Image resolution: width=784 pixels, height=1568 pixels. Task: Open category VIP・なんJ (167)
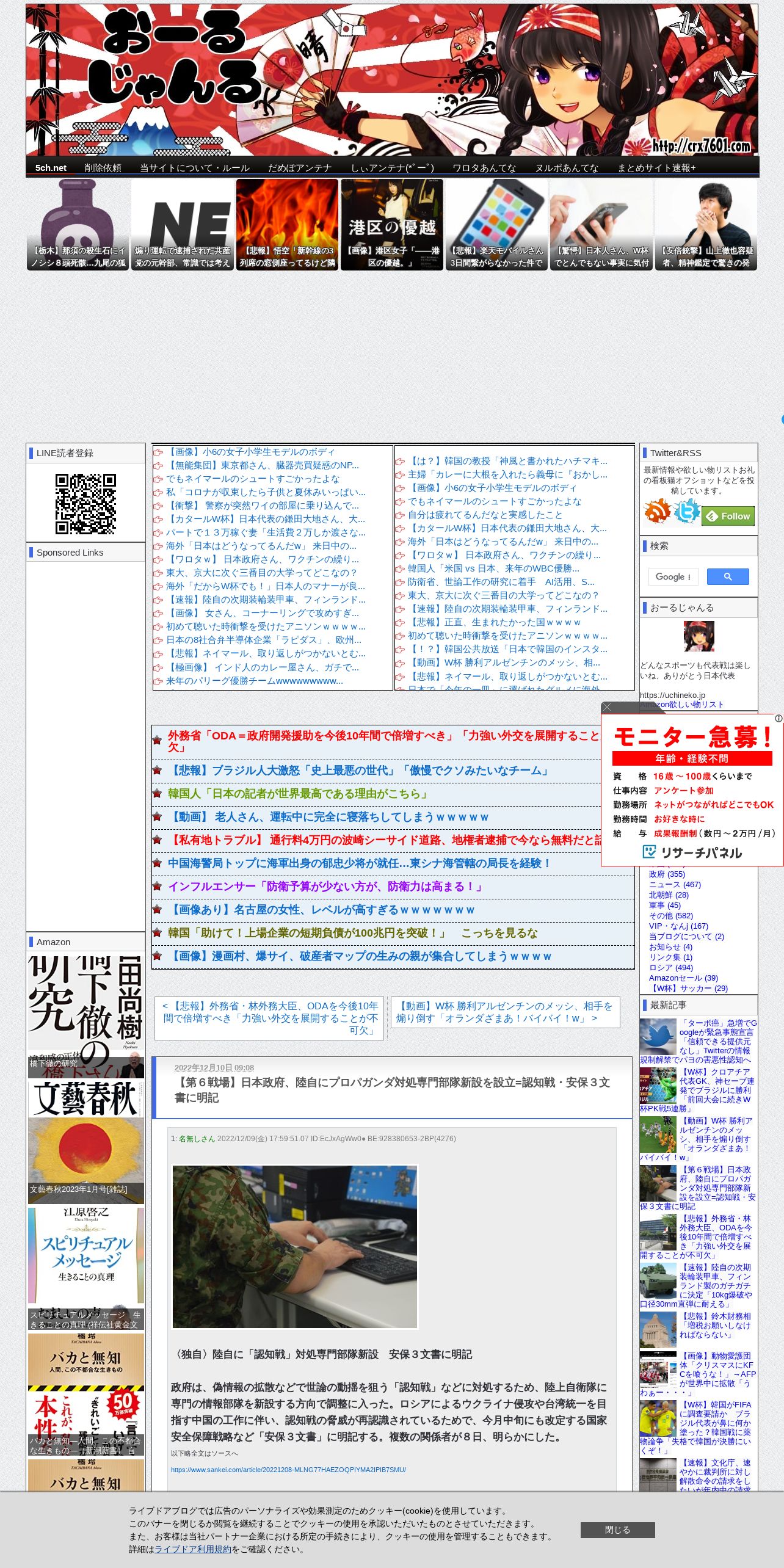coord(678,926)
